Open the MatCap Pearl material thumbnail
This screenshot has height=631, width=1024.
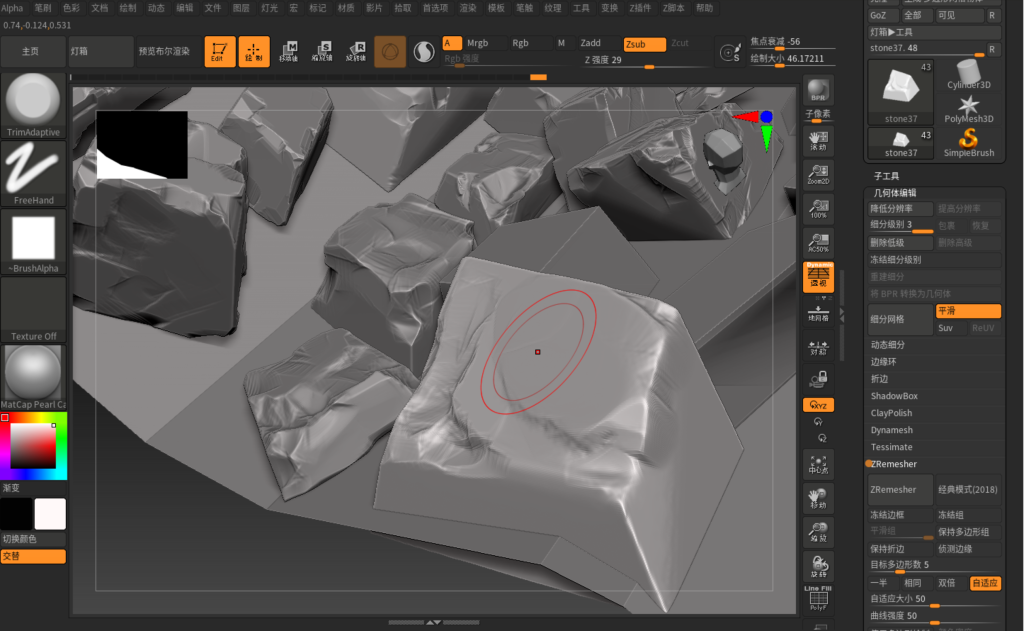pos(33,377)
